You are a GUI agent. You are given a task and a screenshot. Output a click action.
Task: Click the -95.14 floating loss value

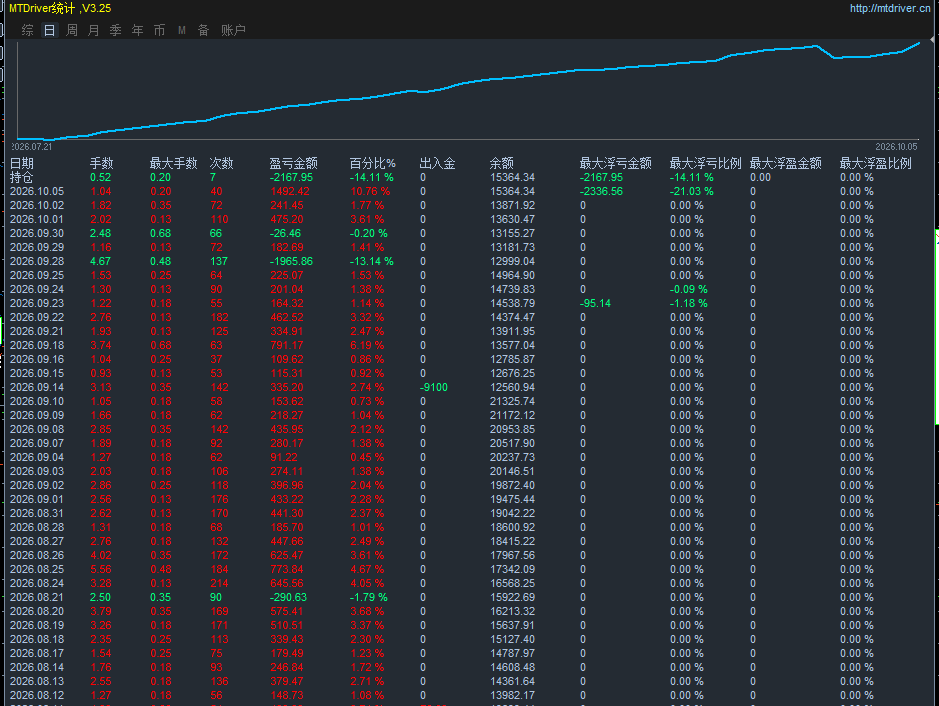(595, 303)
